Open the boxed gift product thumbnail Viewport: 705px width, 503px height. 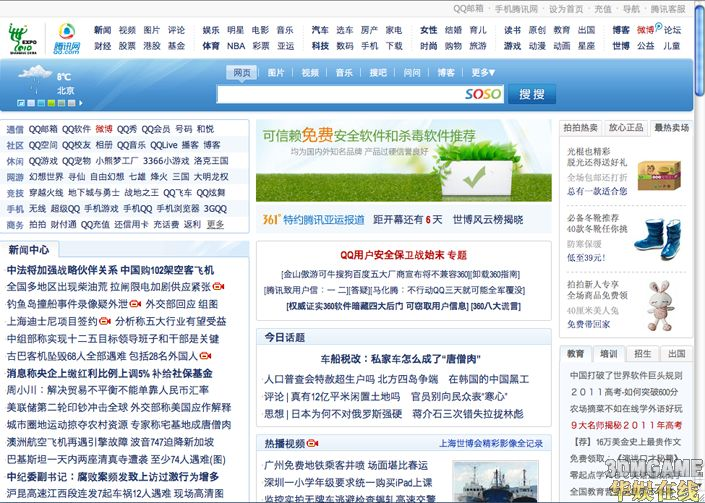pyautogui.click(x=659, y=175)
